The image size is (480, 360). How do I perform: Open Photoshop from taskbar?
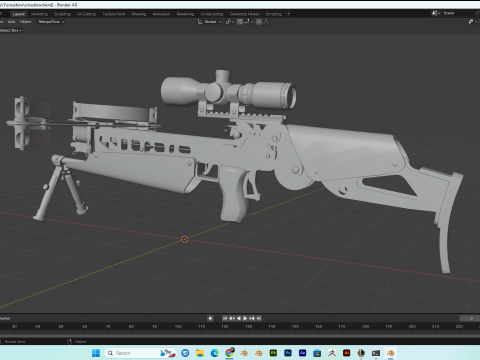[288, 353]
